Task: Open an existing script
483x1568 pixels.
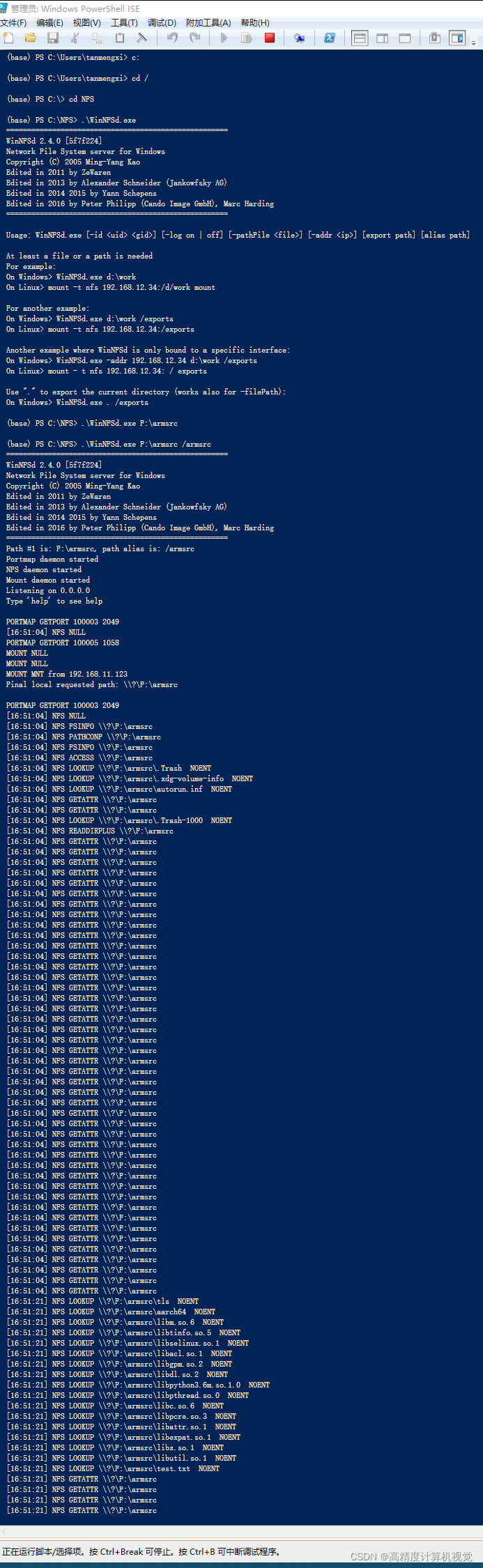Action: point(30,38)
